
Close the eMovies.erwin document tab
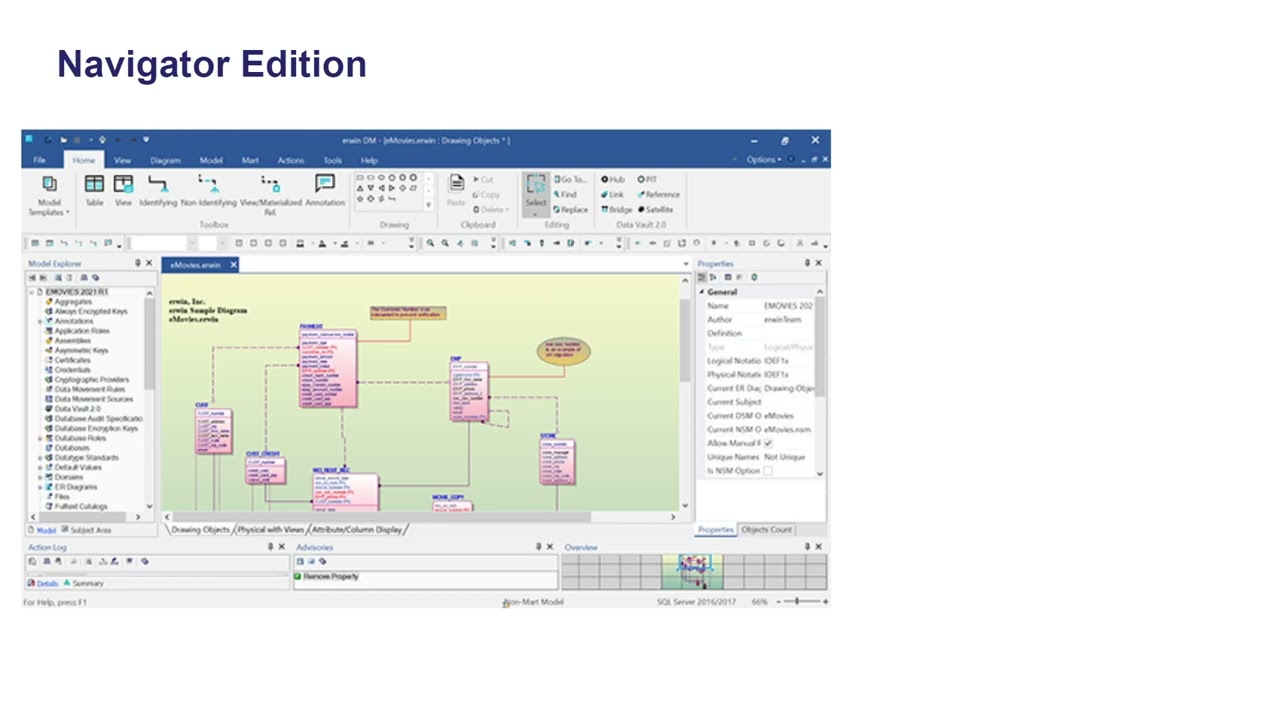pos(233,265)
